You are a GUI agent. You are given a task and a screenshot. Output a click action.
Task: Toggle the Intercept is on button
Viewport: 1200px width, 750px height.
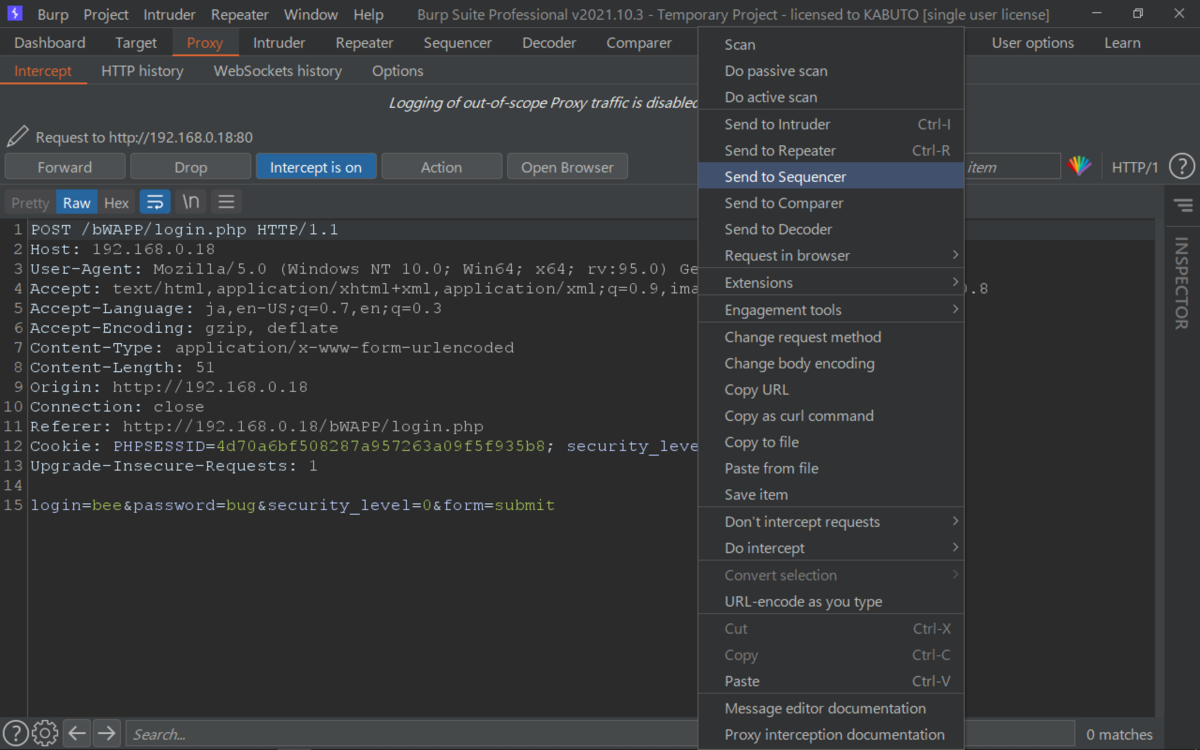(x=316, y=167)
